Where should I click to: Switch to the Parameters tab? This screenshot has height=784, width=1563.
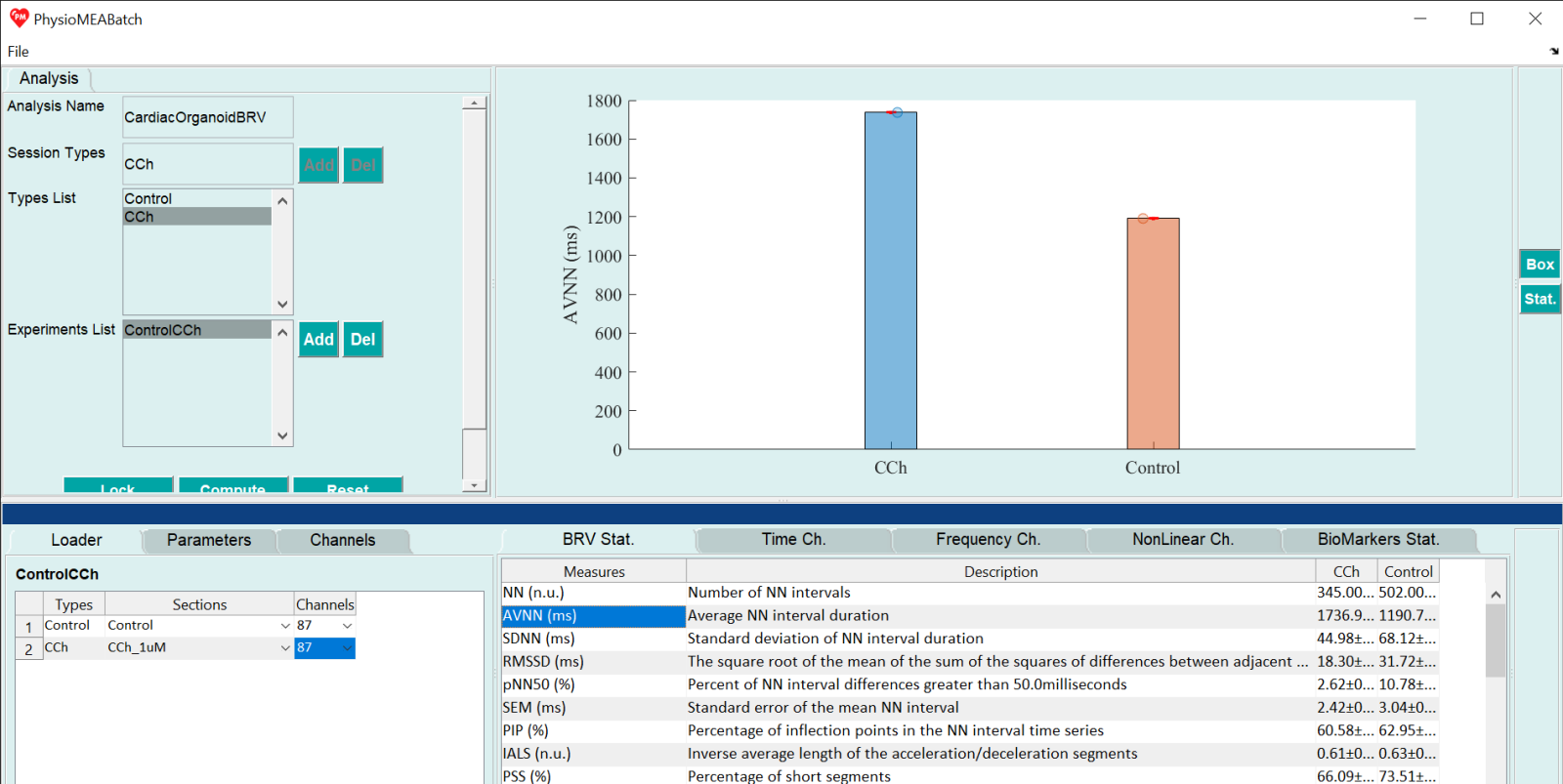208,540
